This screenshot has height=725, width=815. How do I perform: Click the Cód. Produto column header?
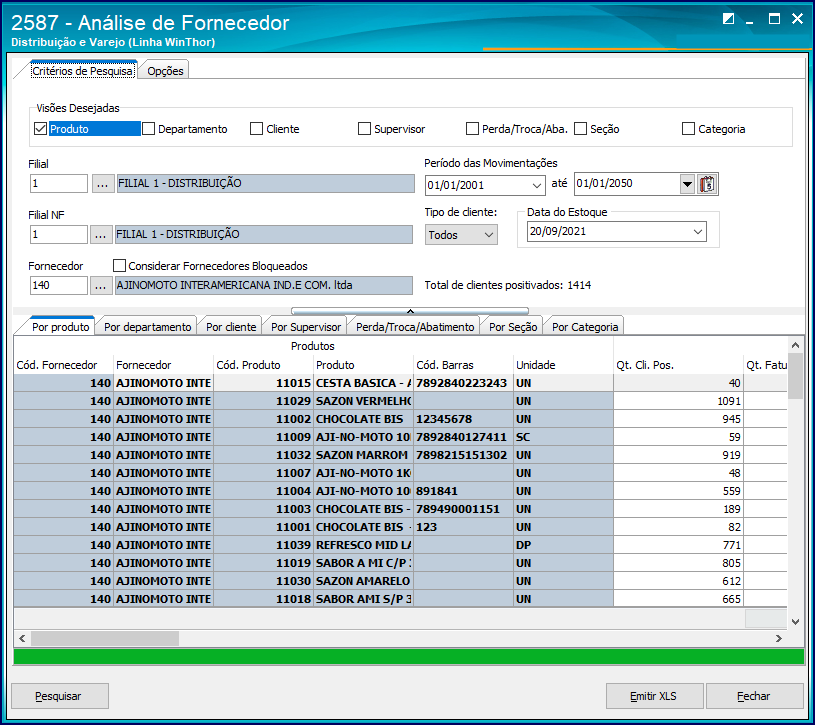(x=263, y=365)
